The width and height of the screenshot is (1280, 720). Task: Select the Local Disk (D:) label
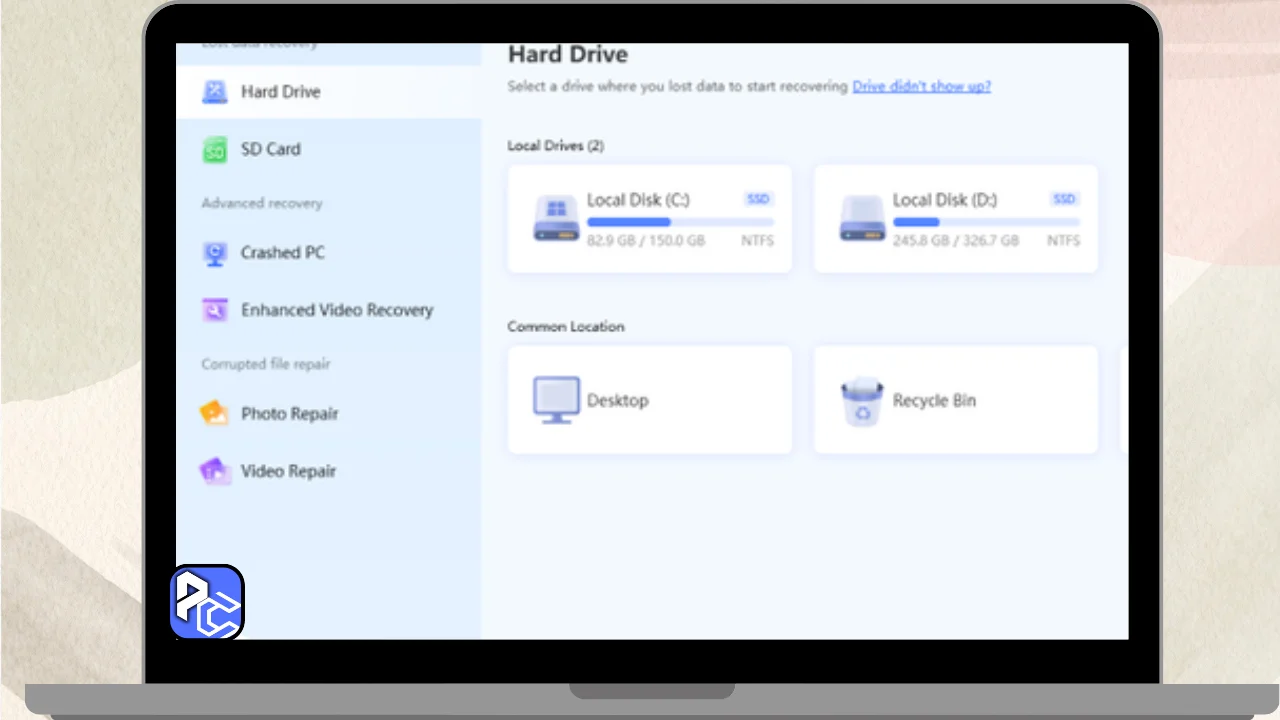coord(945,200)
